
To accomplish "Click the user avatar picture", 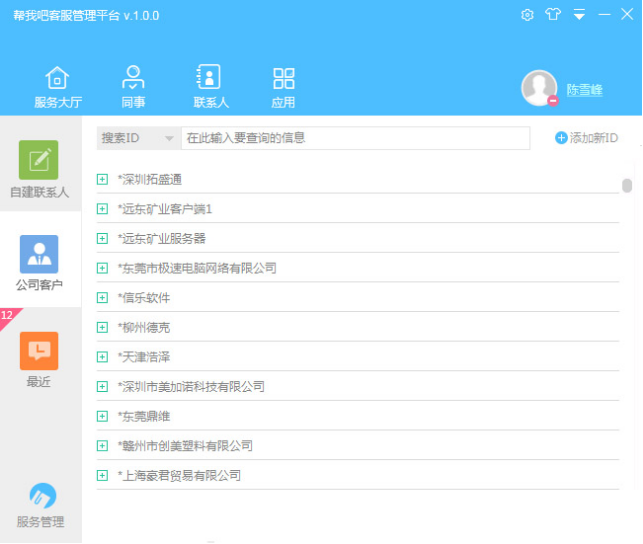I will click(539, 88).
